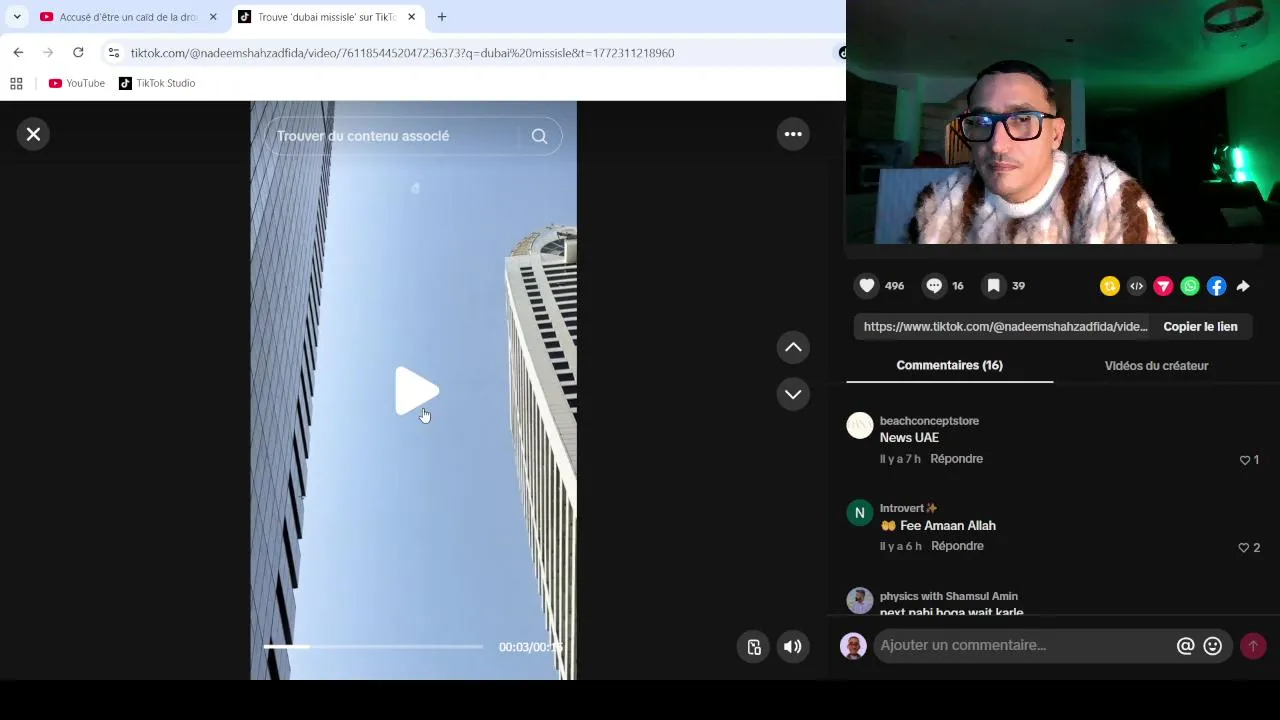Image resolution: width=1280 pixels, height=720 pixels.
Task: Click the comment text 'News UAE'
Action: coord(909,438)
